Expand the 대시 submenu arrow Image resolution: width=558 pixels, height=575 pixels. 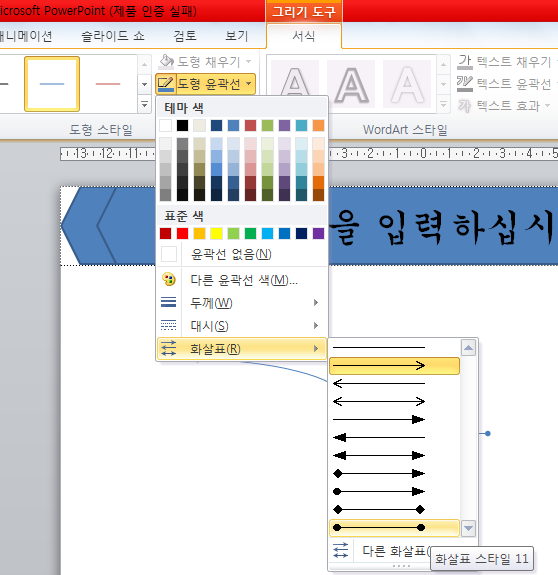pyautogui.click(x=316, y=325)
